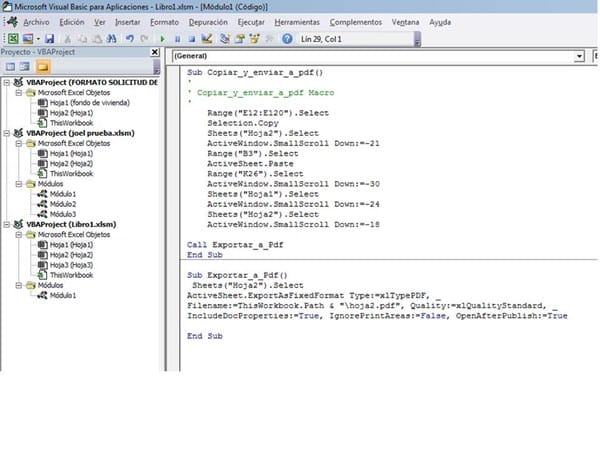Viewport: 600px width, 450px height.
Task: Click the View Object icon in Project panel
Action: 24,66
